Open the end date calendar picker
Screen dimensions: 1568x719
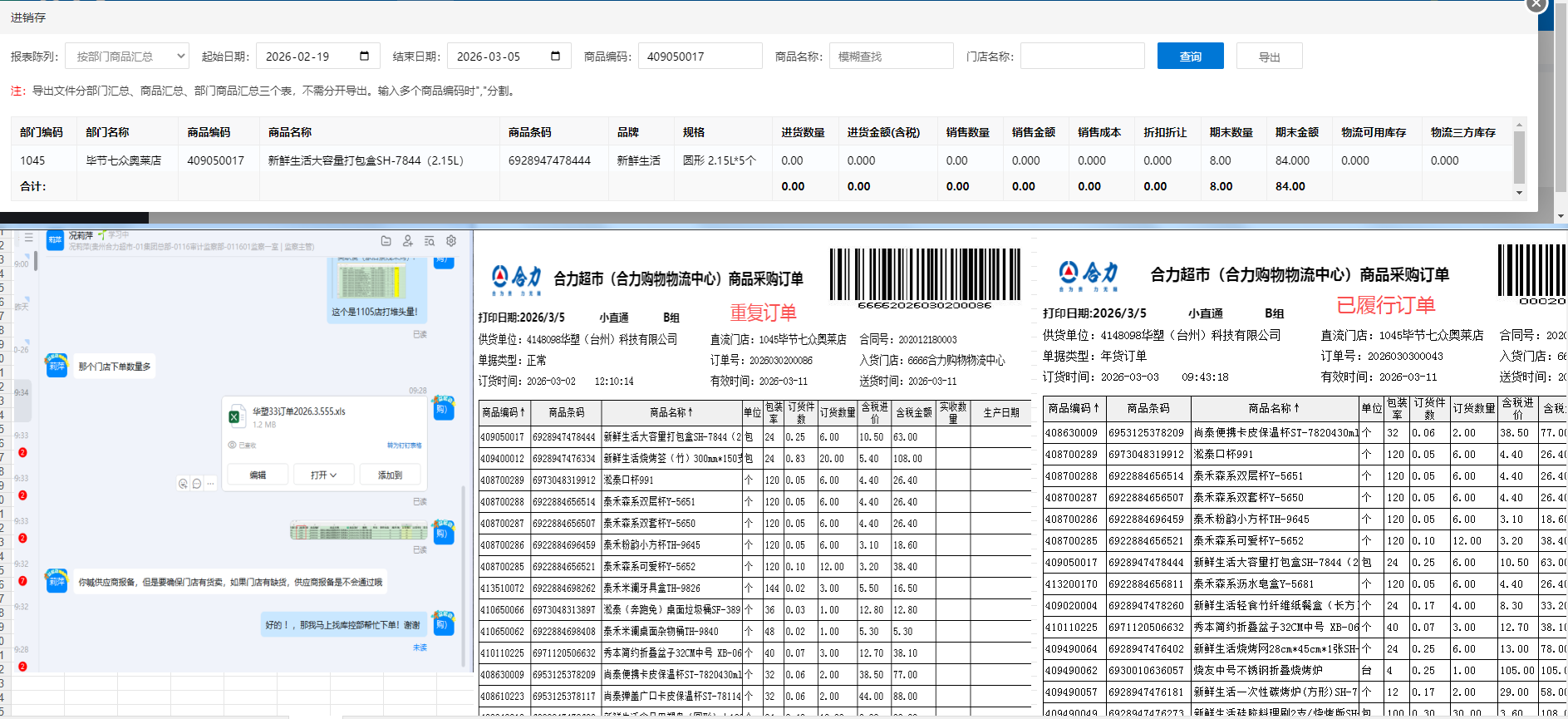click(x=555, y=57)
